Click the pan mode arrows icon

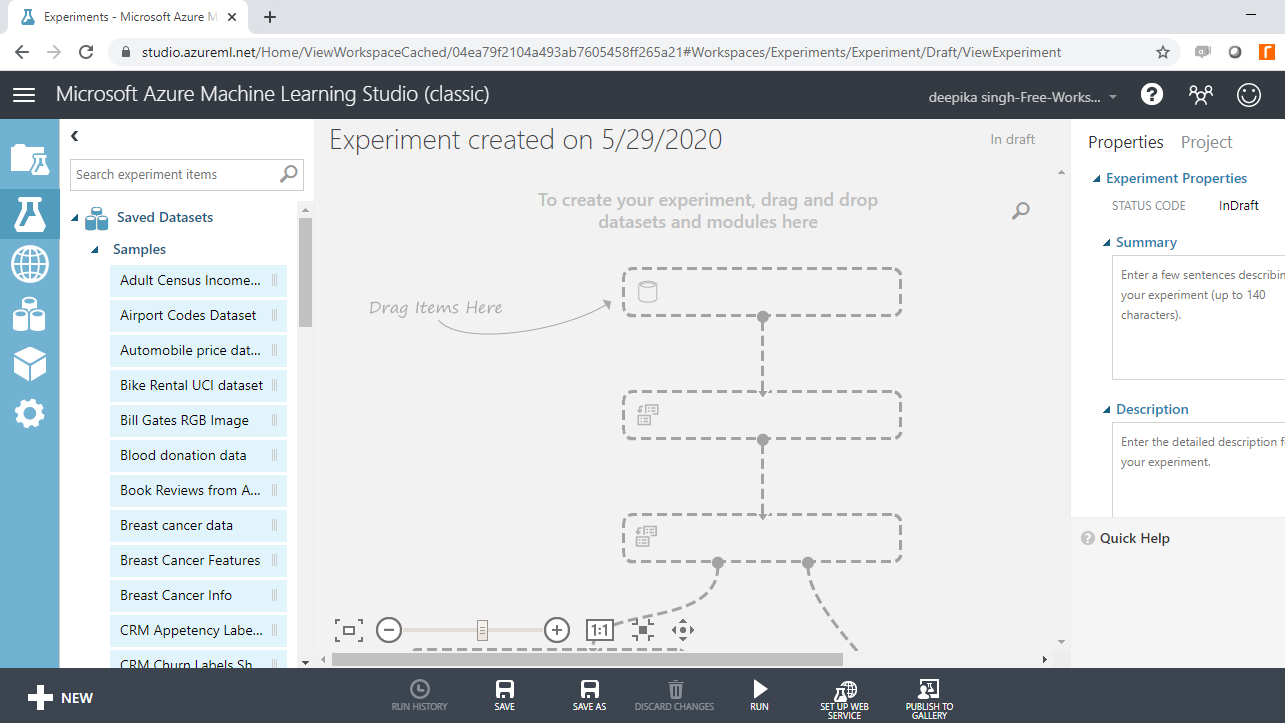(x=683, y=630)
